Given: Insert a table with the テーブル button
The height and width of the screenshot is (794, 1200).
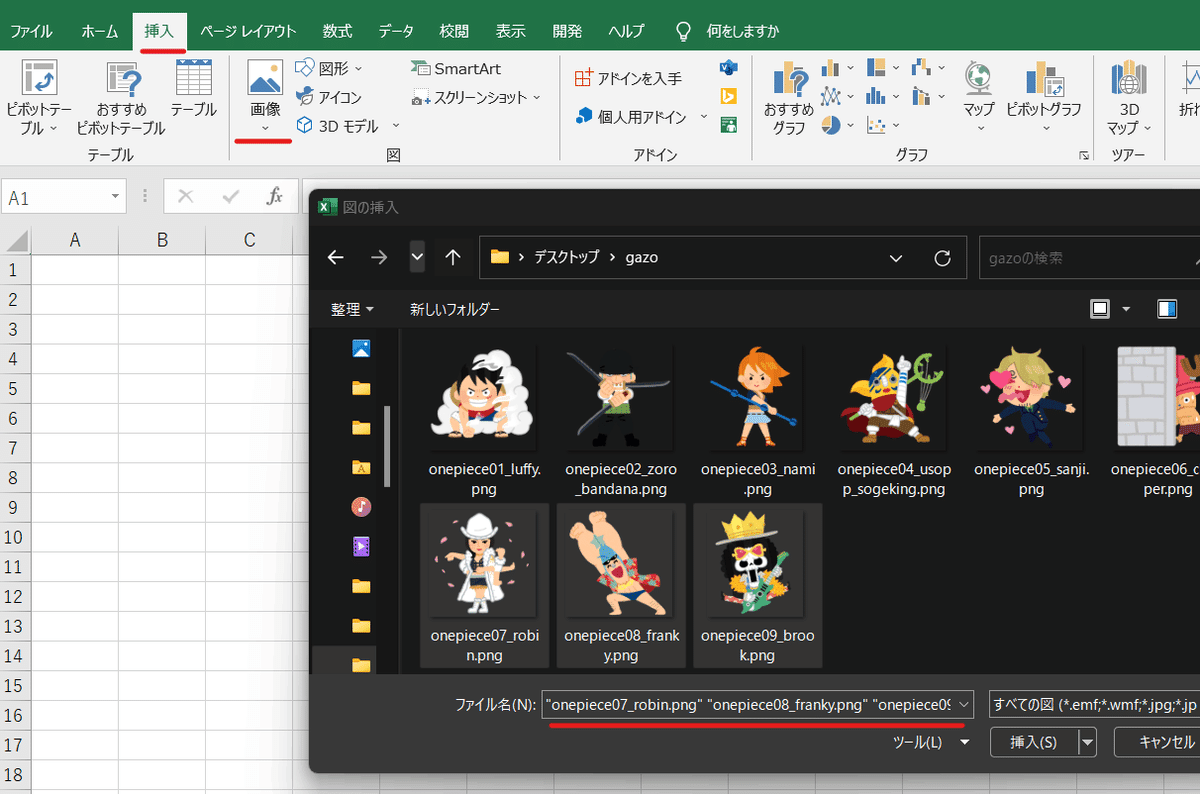Looking at the screenshot, I should coord(193,90).
